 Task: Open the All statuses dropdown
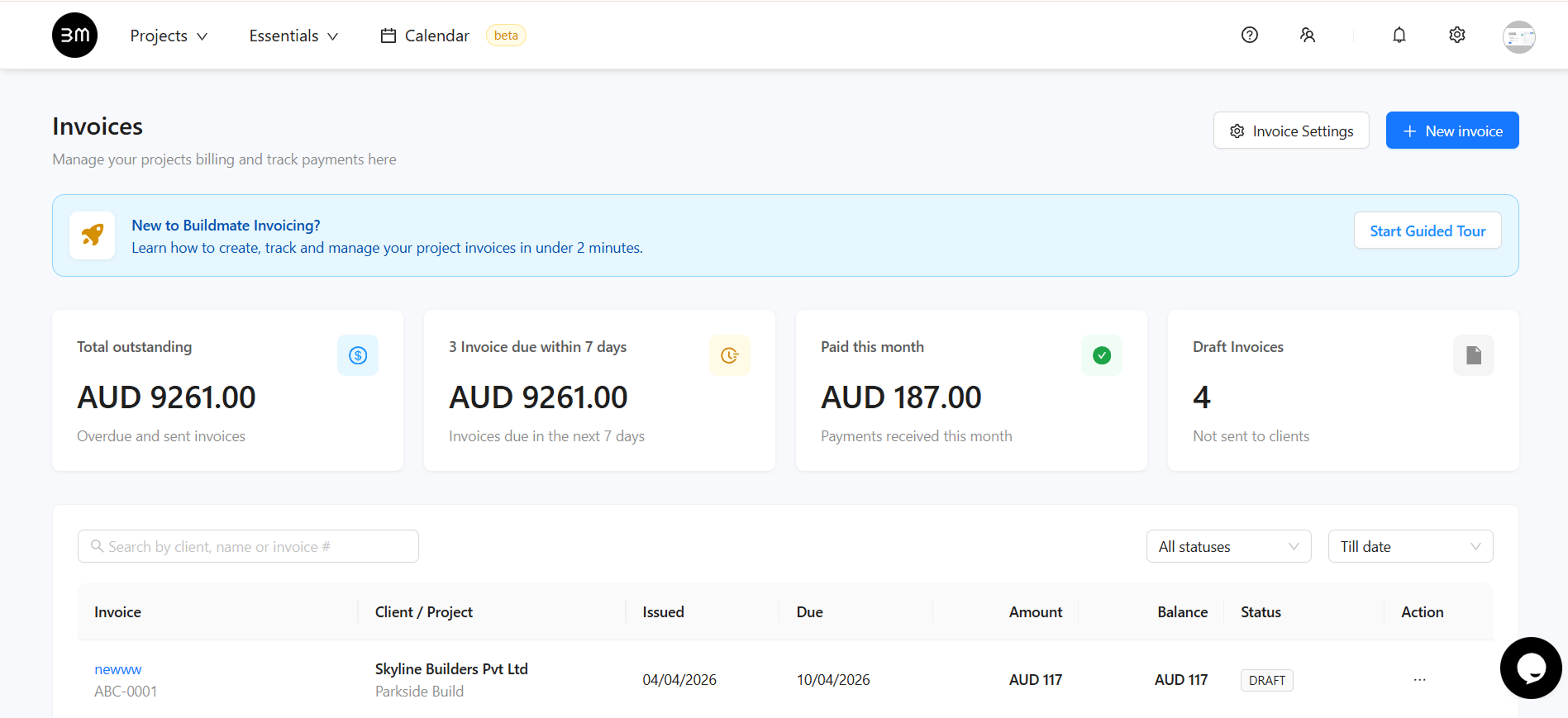(1228, 546)
